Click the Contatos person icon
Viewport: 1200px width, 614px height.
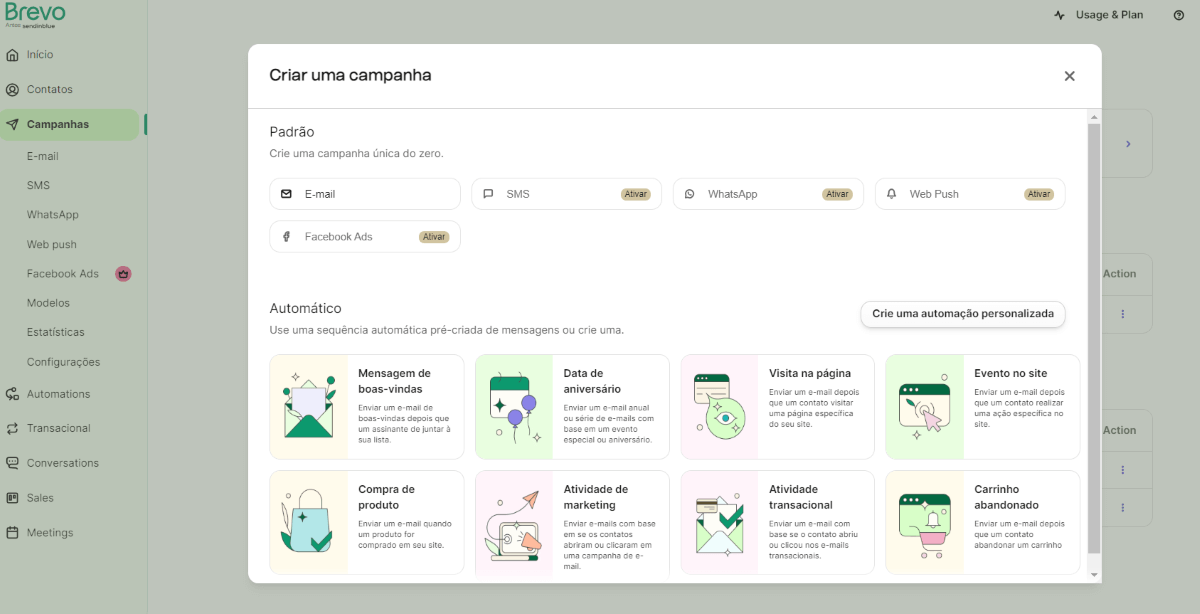[12, 89]
